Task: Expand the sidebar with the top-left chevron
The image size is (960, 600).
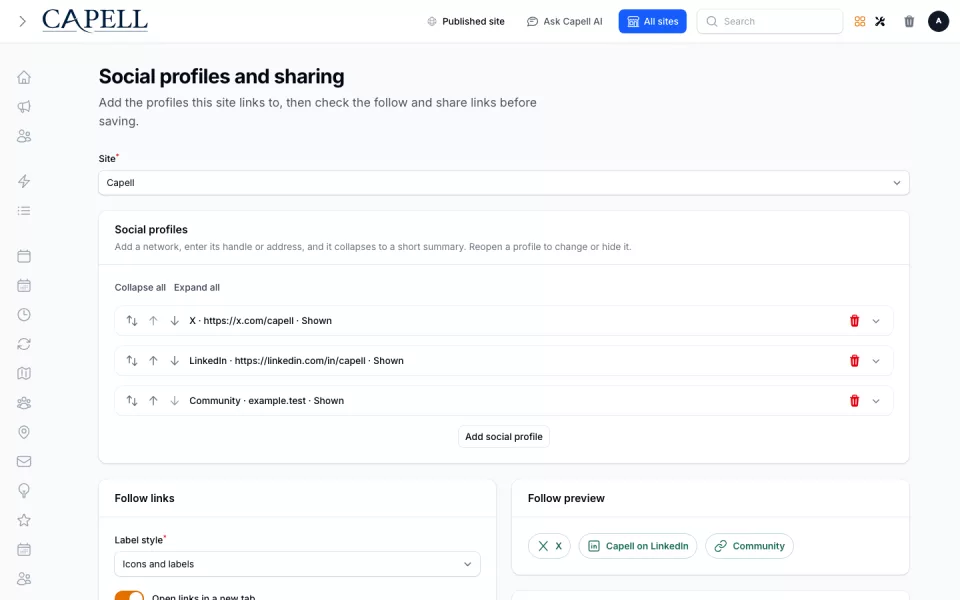Action: tap(23, 21)
